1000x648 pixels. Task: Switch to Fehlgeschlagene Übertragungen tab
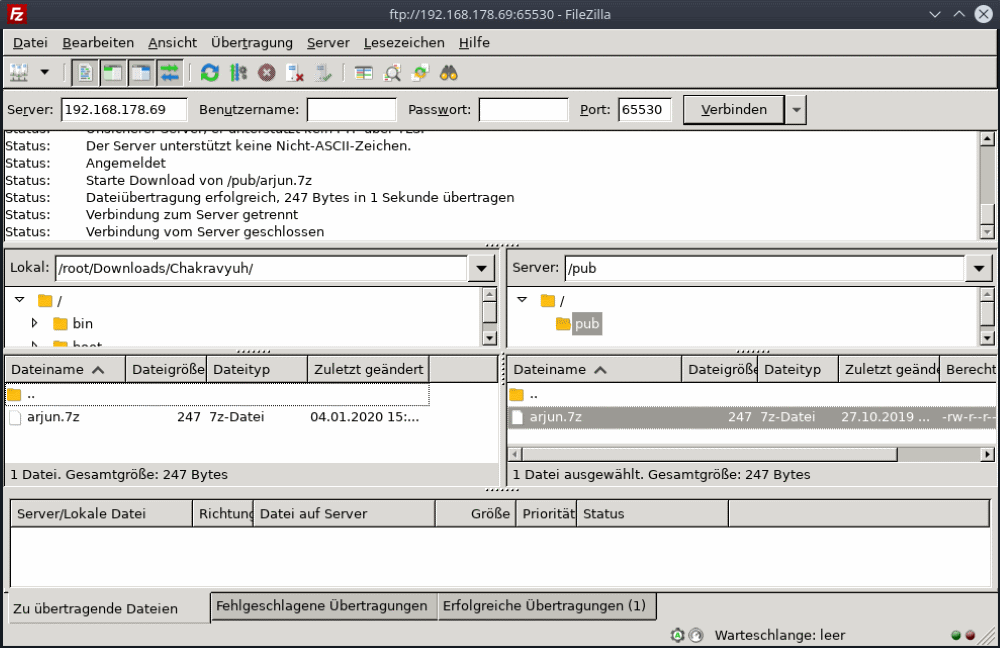[322, 606]
